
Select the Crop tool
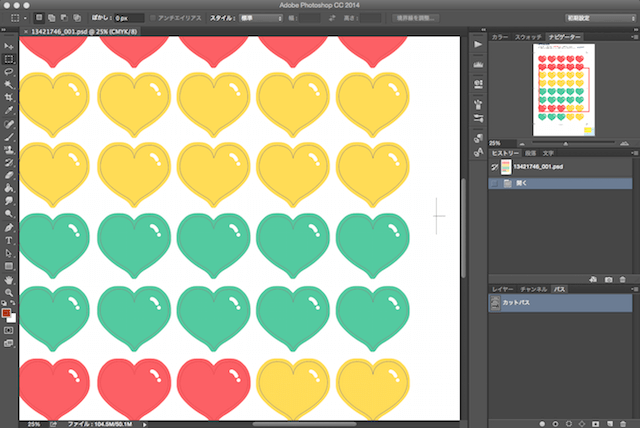click(9, 97)
